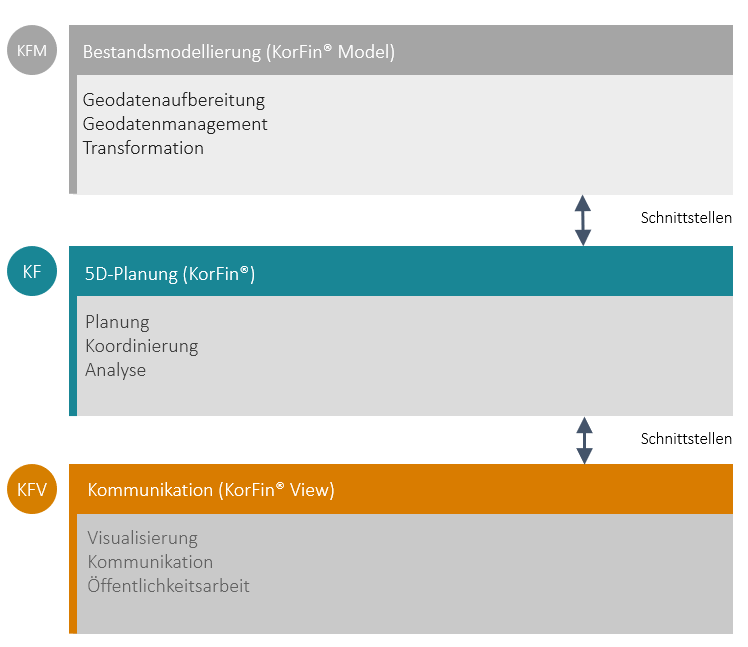Click the lower Schnittstellen label
Image resolution: width=748 pixels, height=647 pixels.
(x=686, y=439)
